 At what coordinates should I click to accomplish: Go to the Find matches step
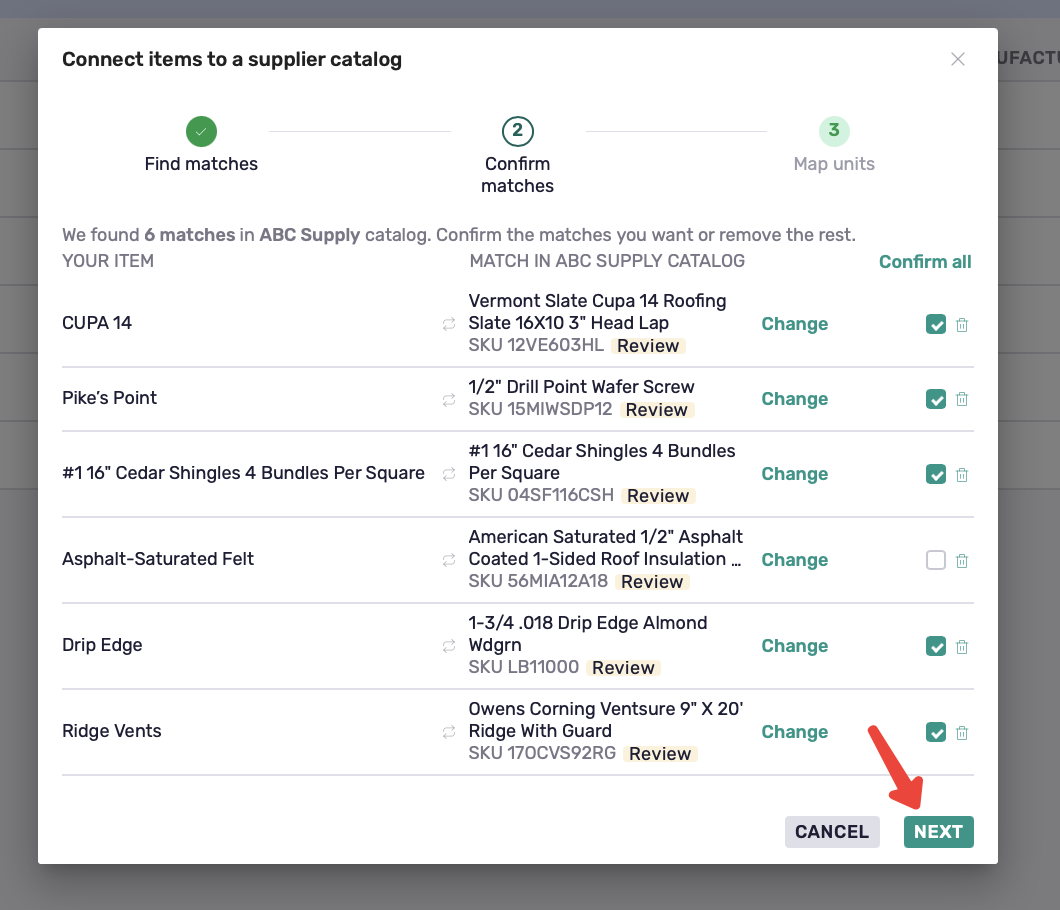pos(201,145)
